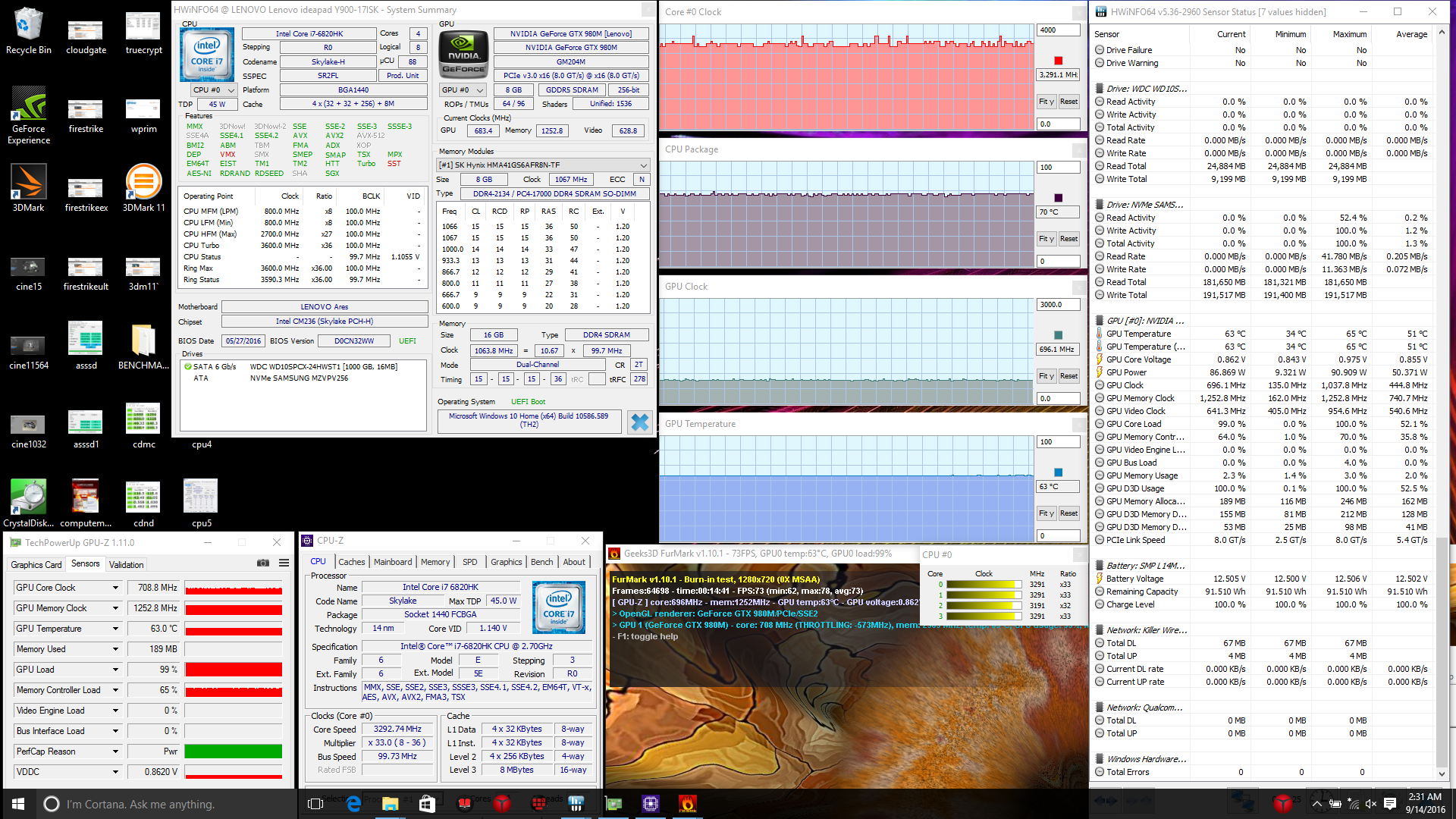
Task: Expand the PerfCap Reason dropdown in GPU-Z
Action: pyautogui.click(x=115, y=752)
